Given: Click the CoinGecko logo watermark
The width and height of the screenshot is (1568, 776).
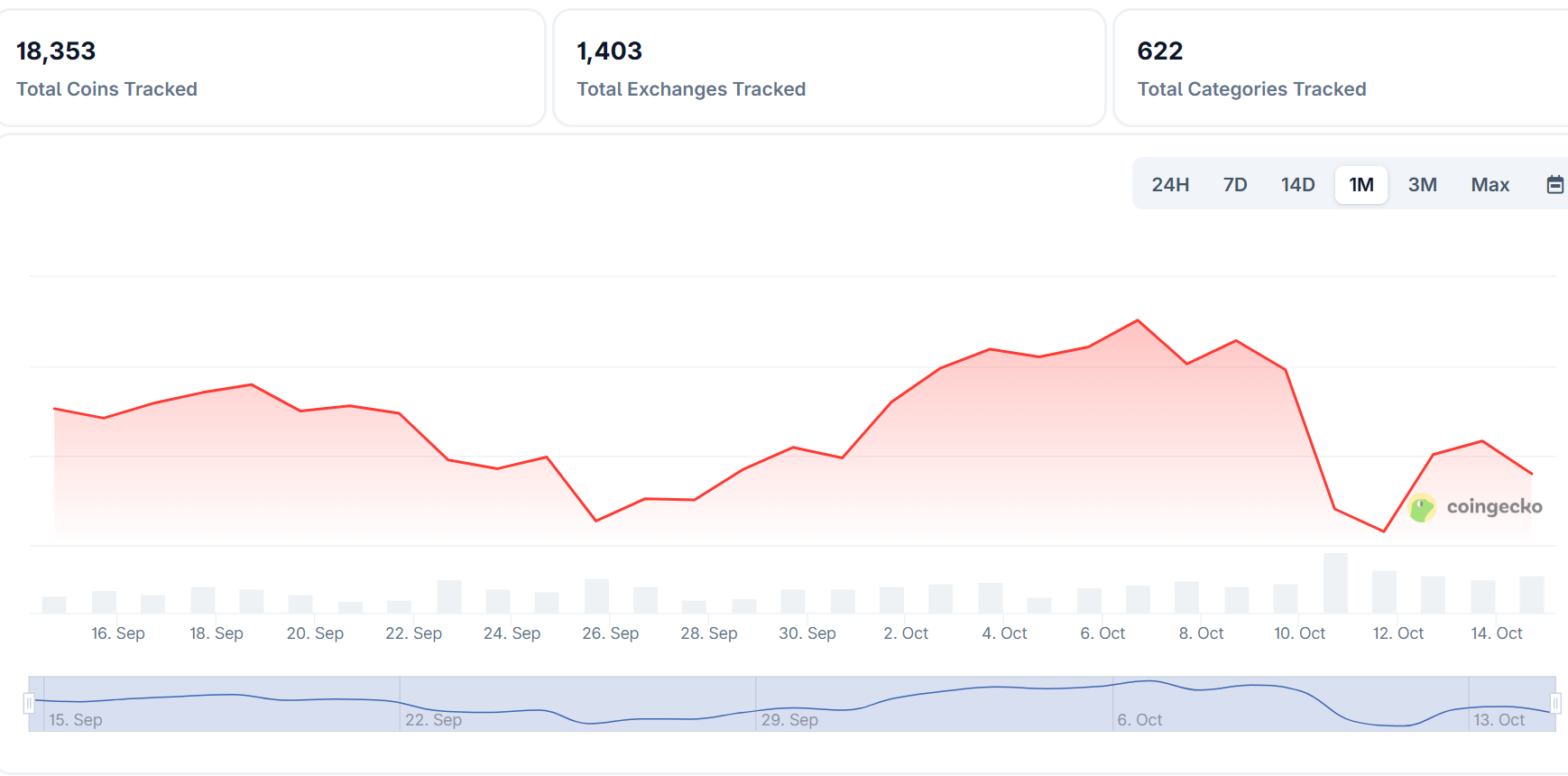Looking at the screenshot, I should point(1476,507).
